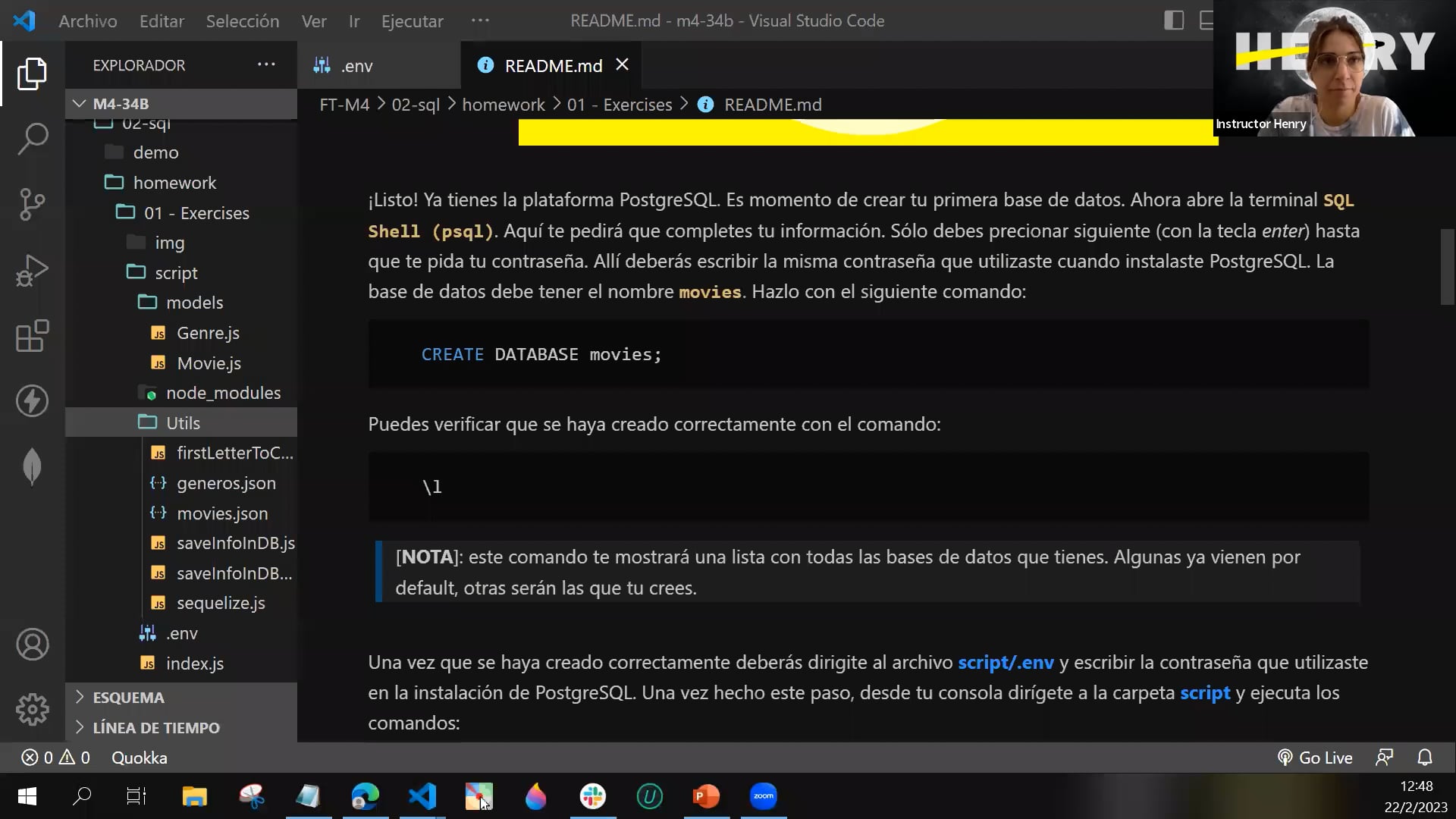Screen dimensions: 1456x819
Task: Open Zoom from the taskbar
Action: tap(764, 796)
